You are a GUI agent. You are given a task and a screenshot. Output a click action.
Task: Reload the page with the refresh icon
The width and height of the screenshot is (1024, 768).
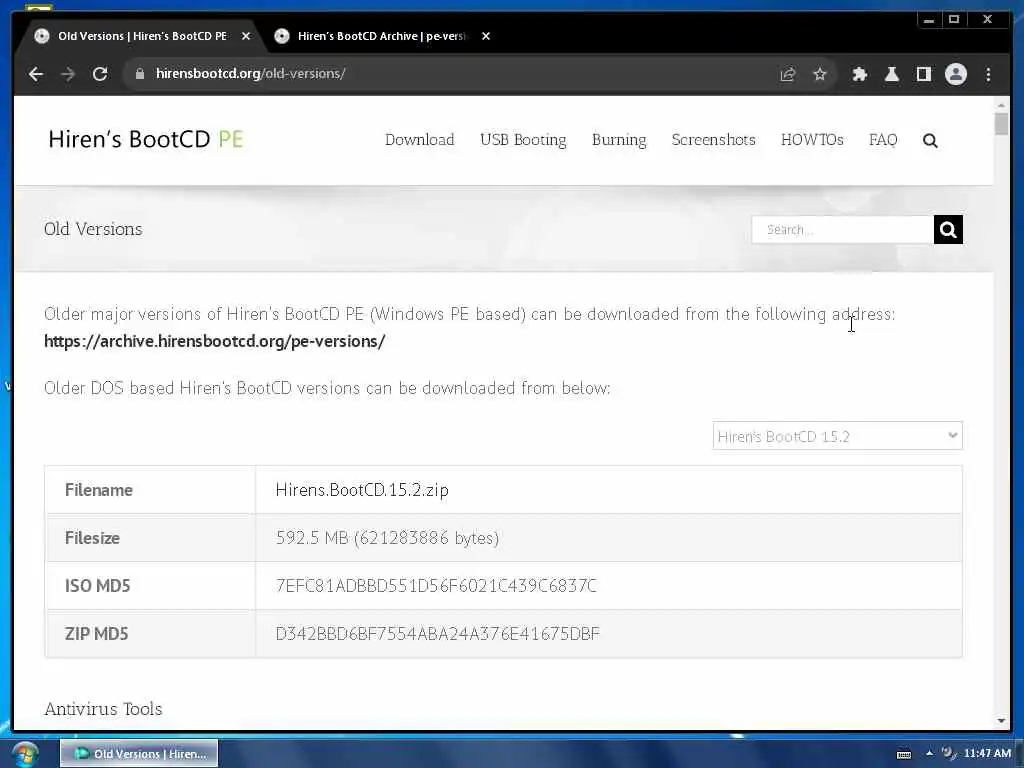point(100,74)
